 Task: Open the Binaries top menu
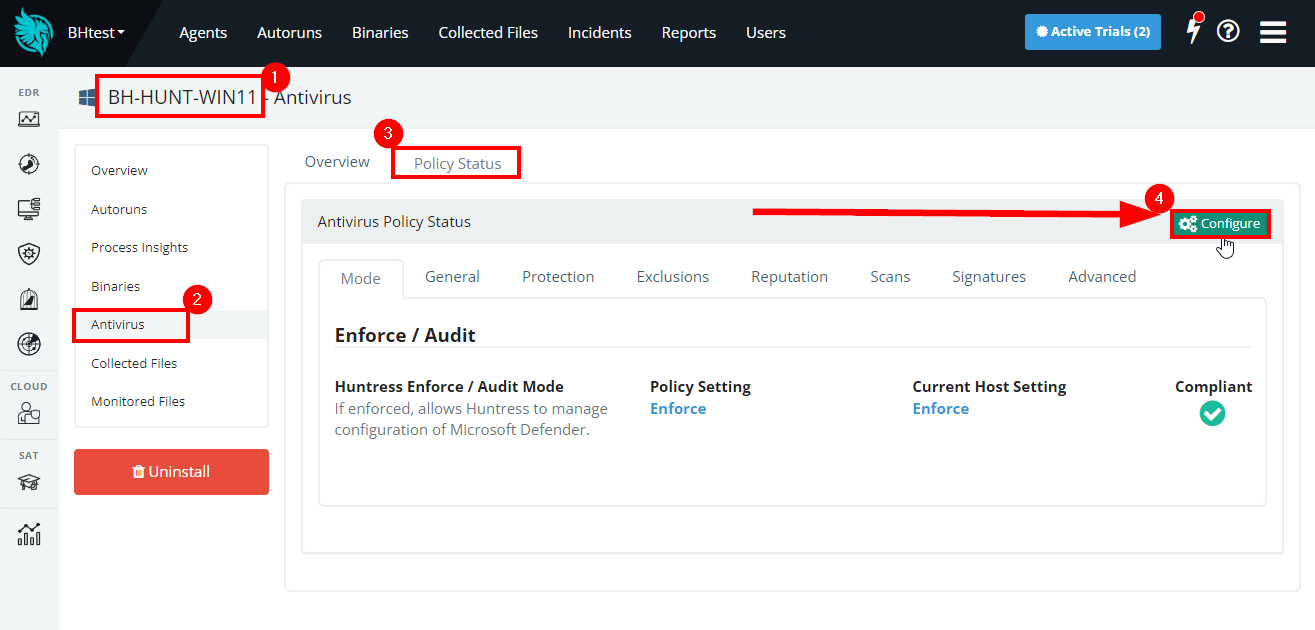click(380, 32)
